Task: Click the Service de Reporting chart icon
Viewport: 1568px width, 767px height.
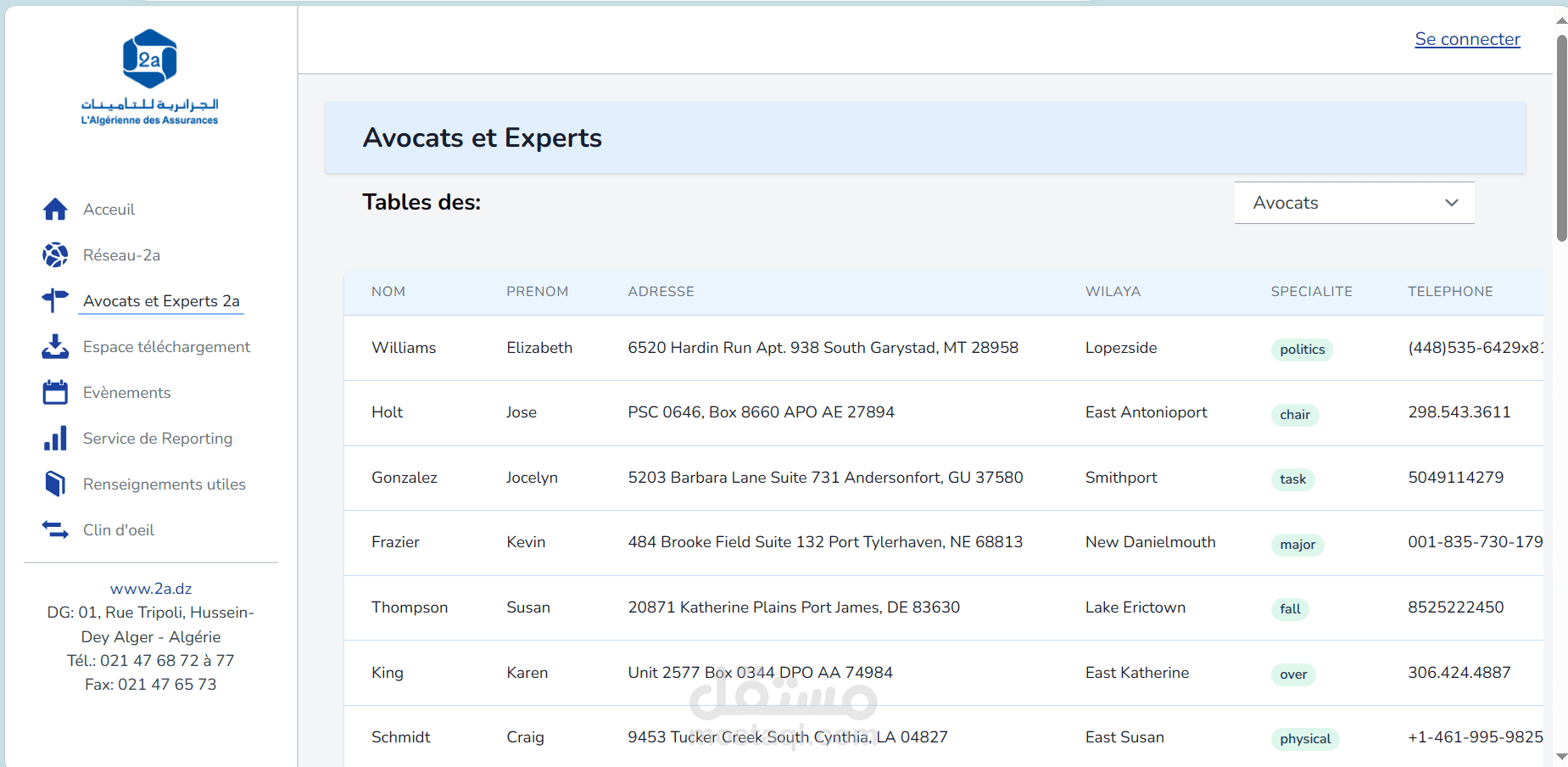Action: tap(55, 439)
